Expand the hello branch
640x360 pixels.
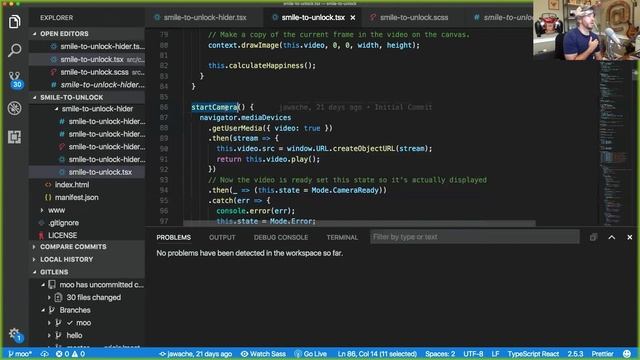(49, 335)
